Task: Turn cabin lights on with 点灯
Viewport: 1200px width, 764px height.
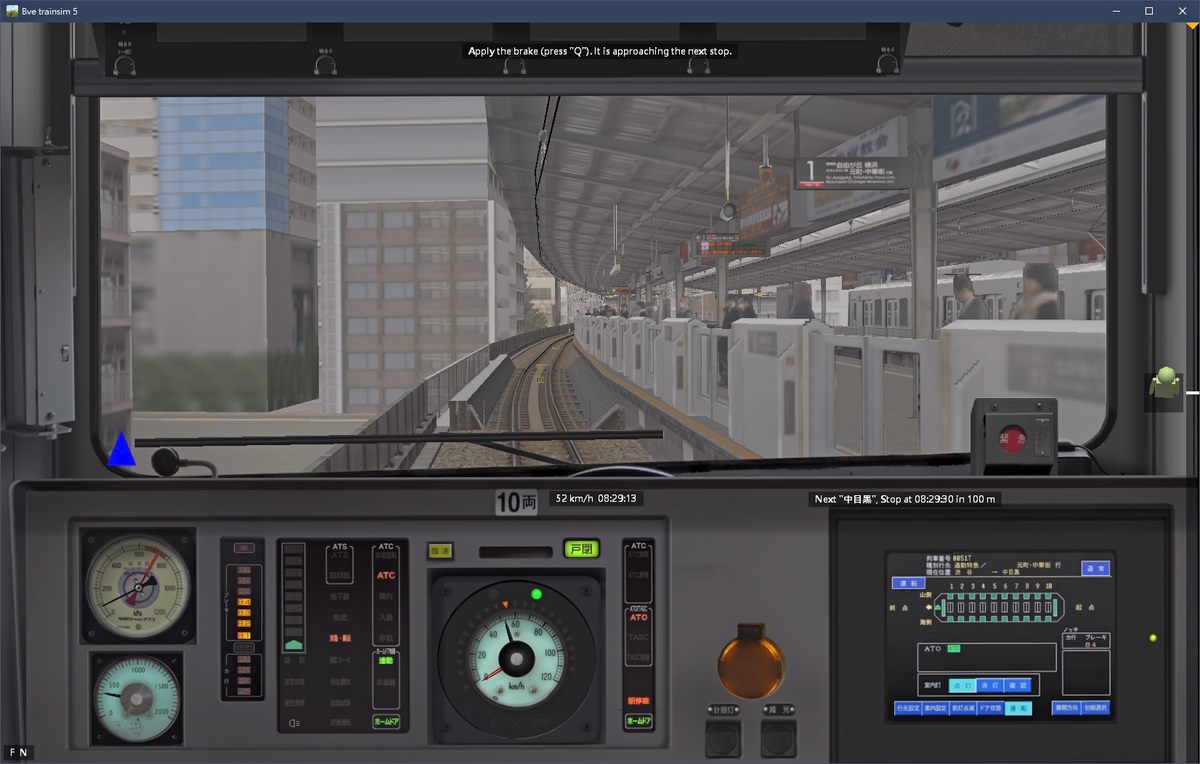Action: pos(962,685)
